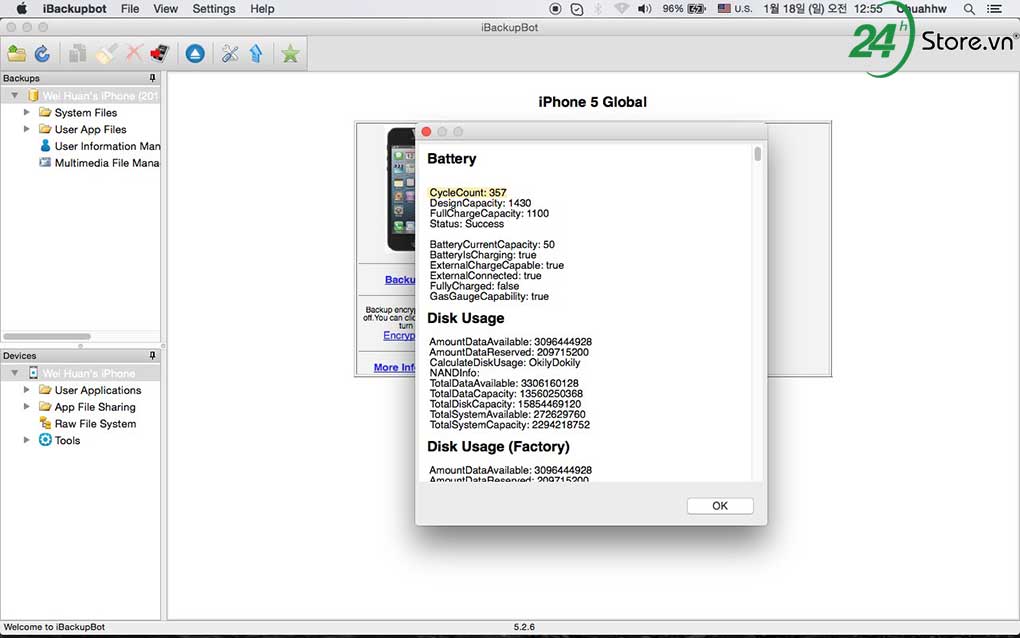
Task: Open User Information Manager item
Action: (106, 146)
